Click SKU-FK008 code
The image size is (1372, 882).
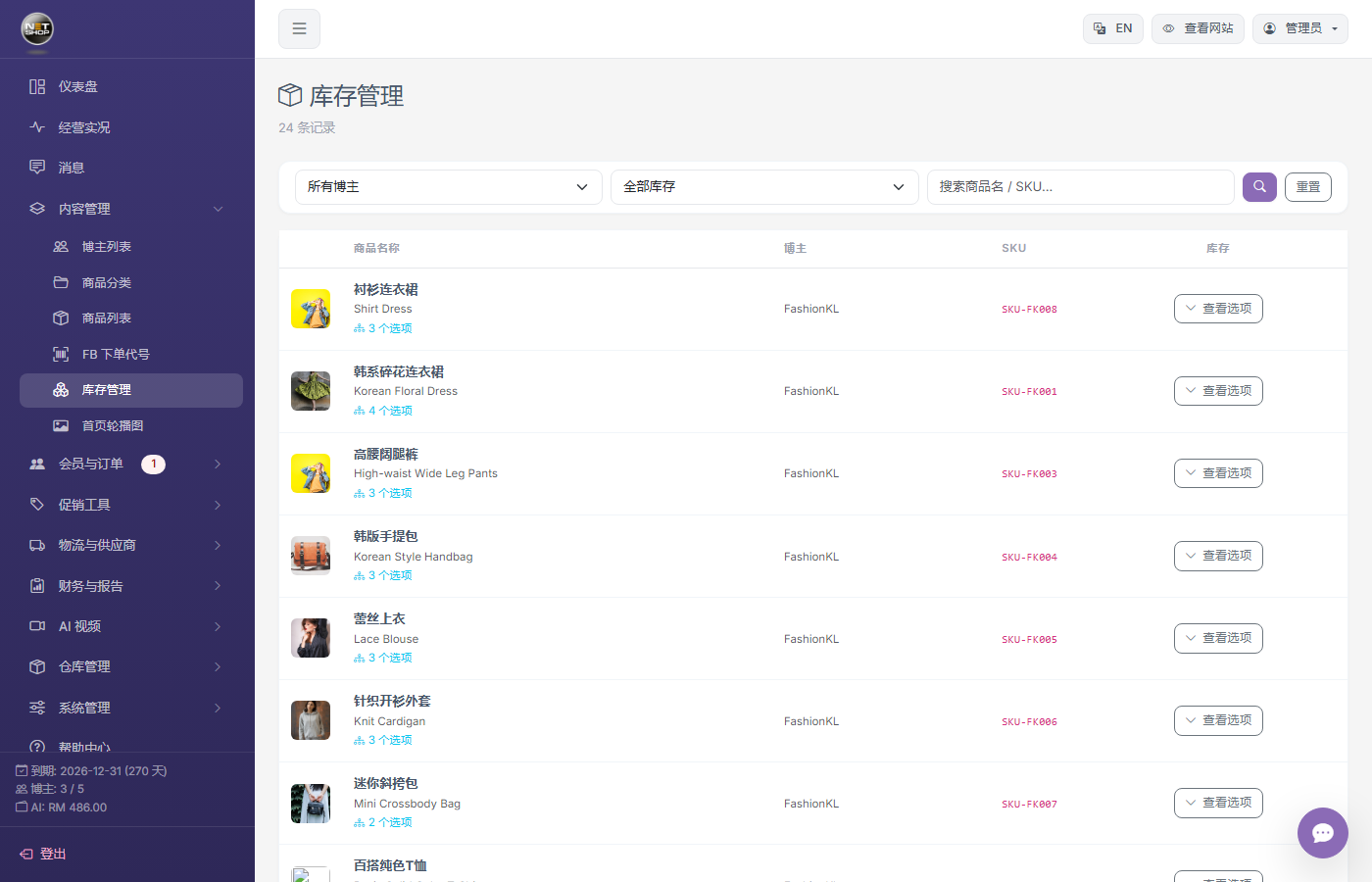tap(1029, 310)
